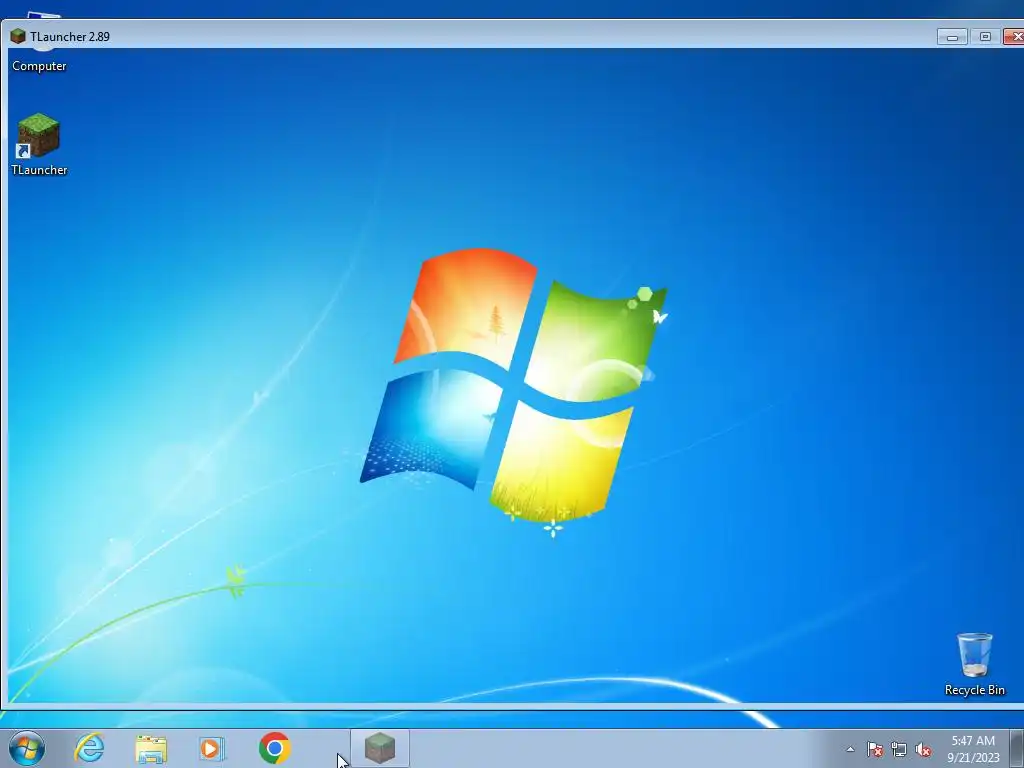The height and width of the screenshot is (768, 1024).
Task: Show hidden system tray icons
Action: click(x=850, y=749)
